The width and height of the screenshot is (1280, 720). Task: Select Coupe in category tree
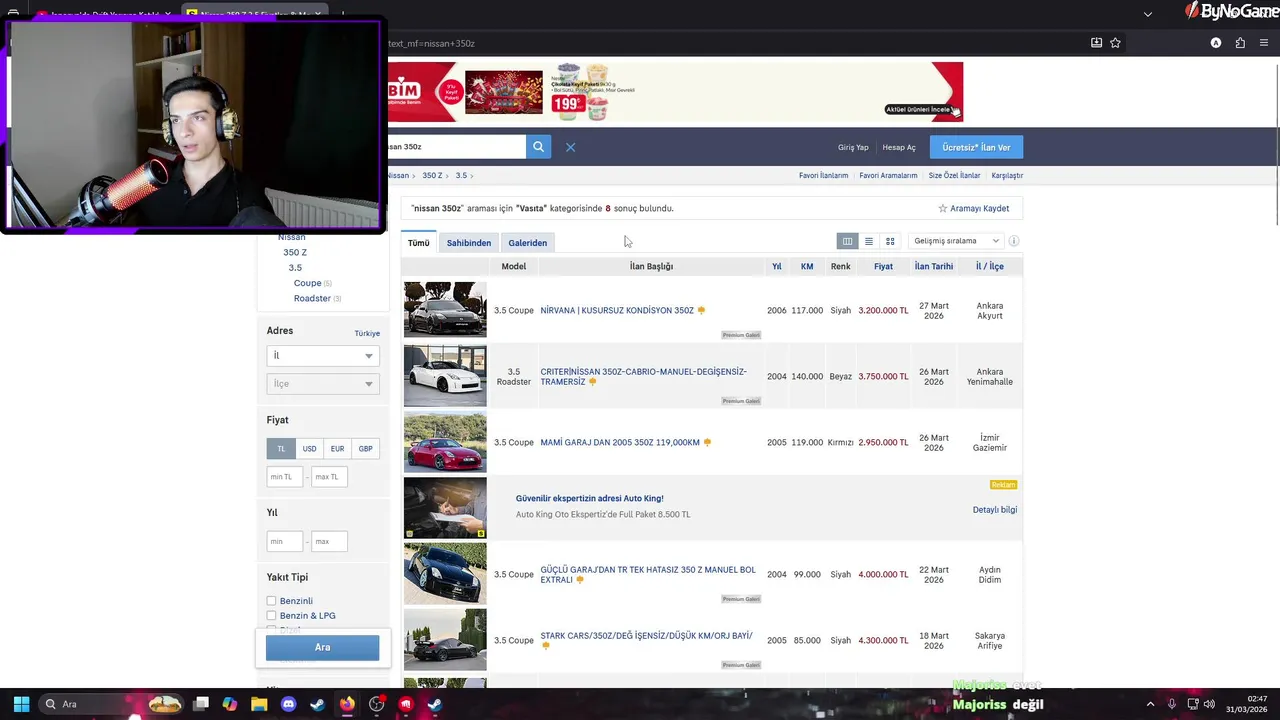(x=307, y=283)
